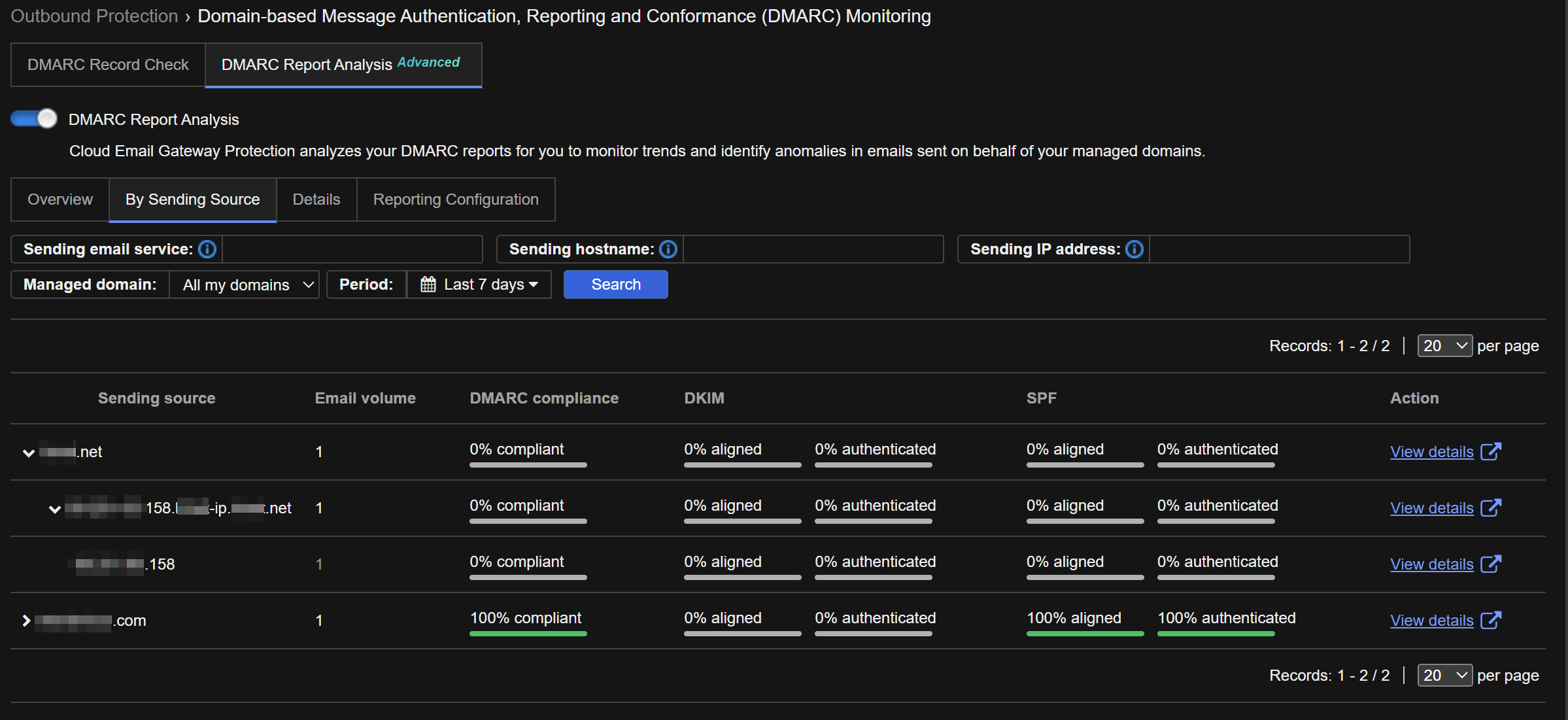The height and width of the screenshot is (720, 1568).
Task: Switch to DMARC Record Check tab
Action: click(108, 65)
